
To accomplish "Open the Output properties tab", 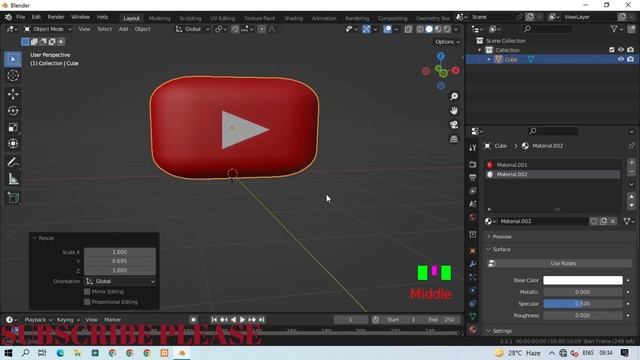I will click(473, 178).
